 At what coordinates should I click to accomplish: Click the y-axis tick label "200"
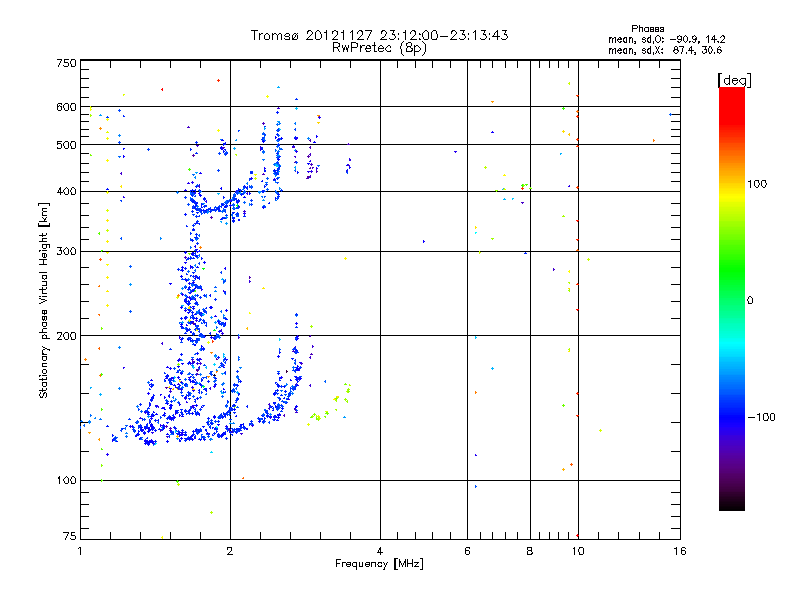pyautogui.click(x=66, y=336)
